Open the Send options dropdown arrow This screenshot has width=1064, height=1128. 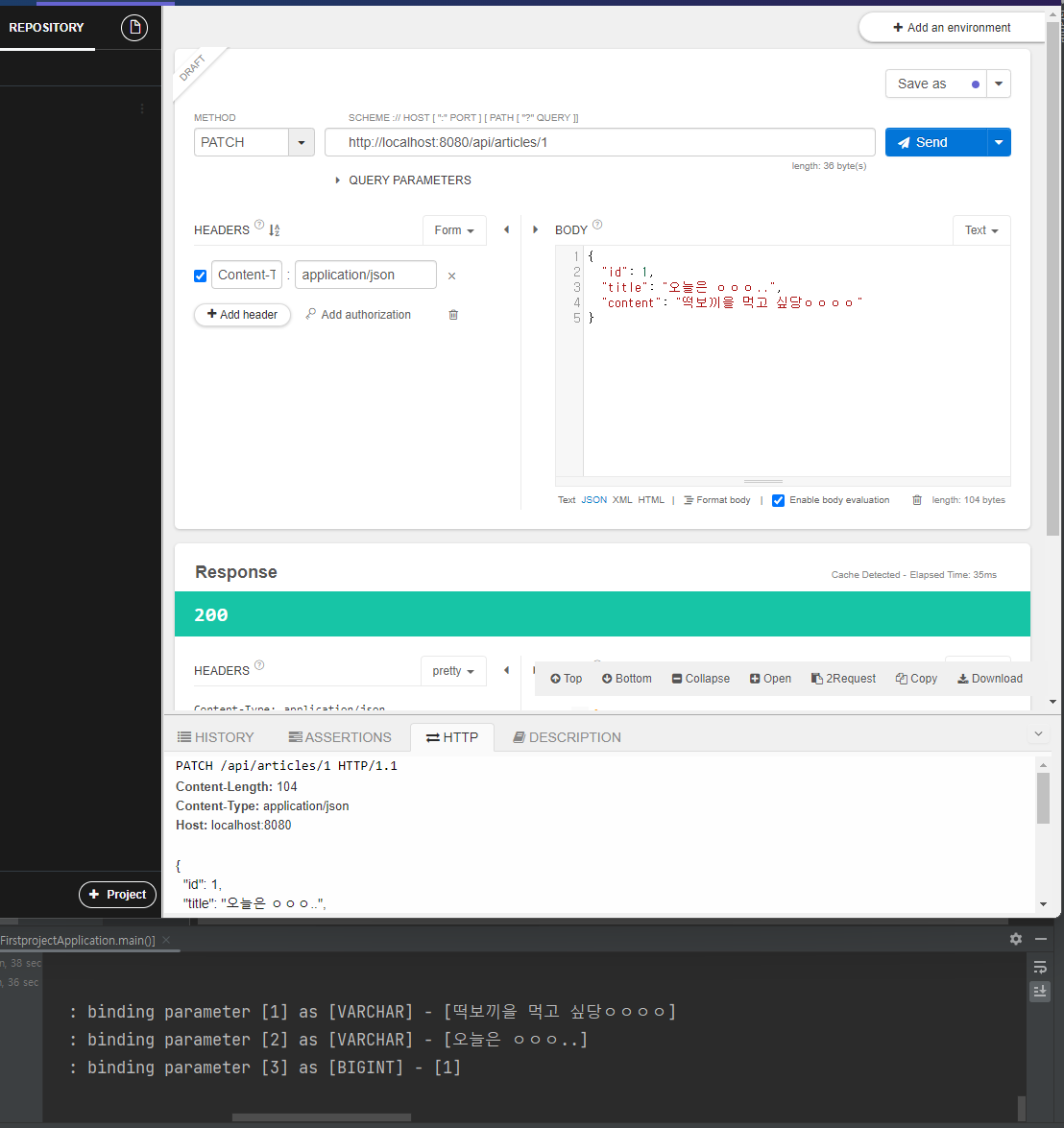click(999, 142)
